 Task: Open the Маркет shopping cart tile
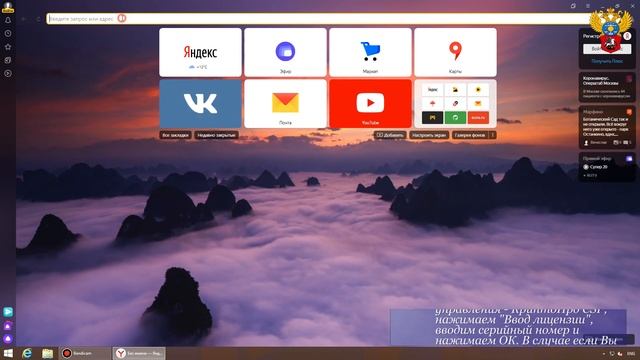click(370, 52)
